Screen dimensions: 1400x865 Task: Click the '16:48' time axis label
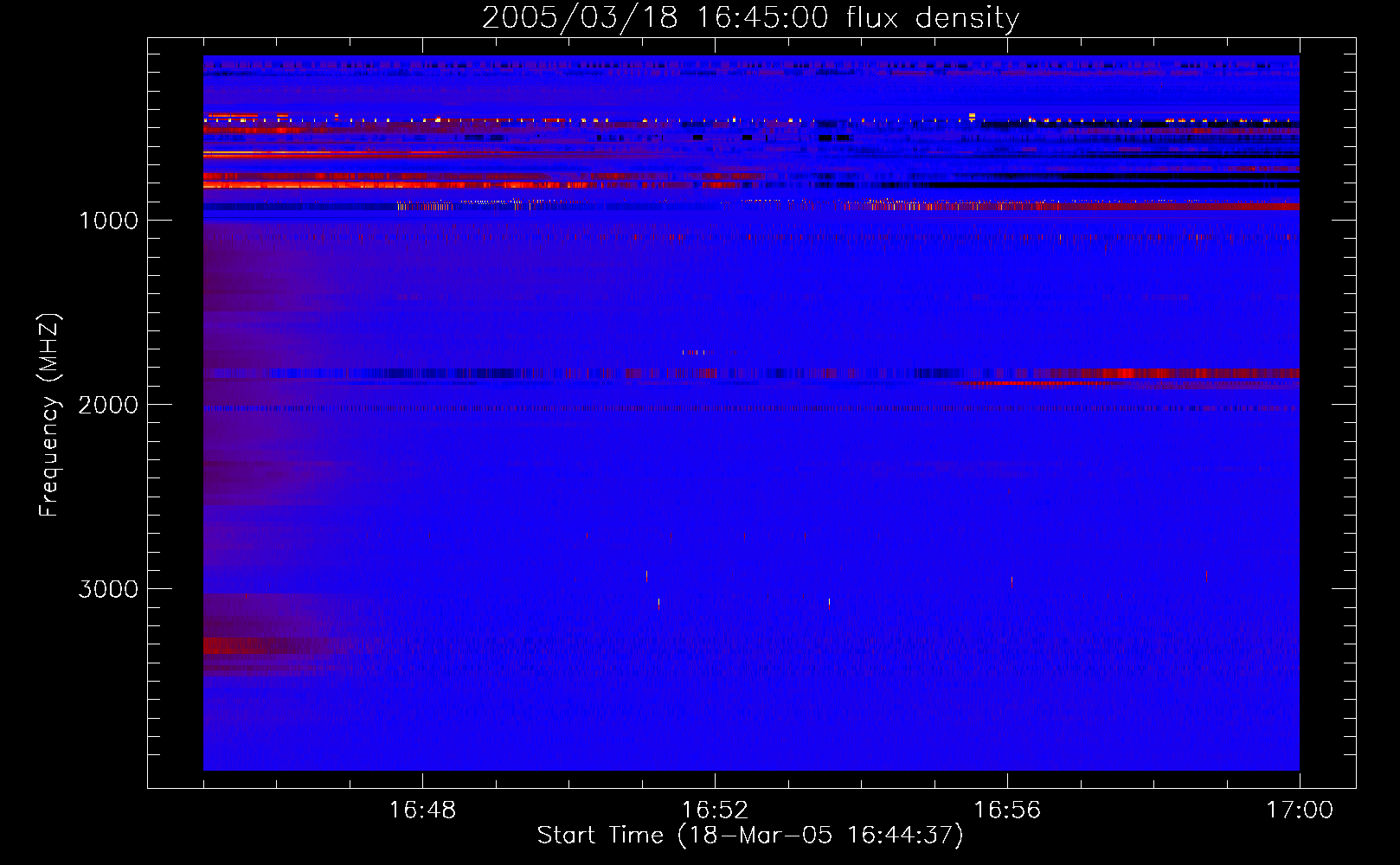coord(422,811)
